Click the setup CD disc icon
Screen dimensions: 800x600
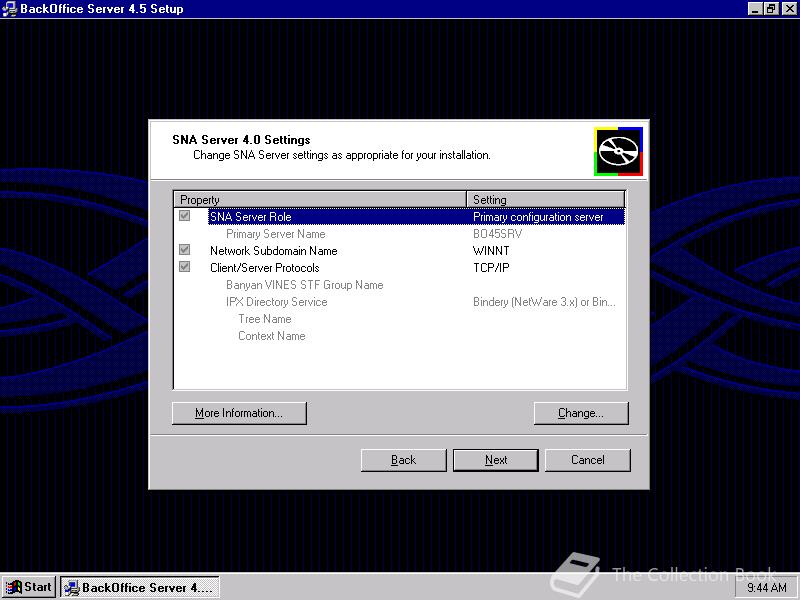click(618, 152)
